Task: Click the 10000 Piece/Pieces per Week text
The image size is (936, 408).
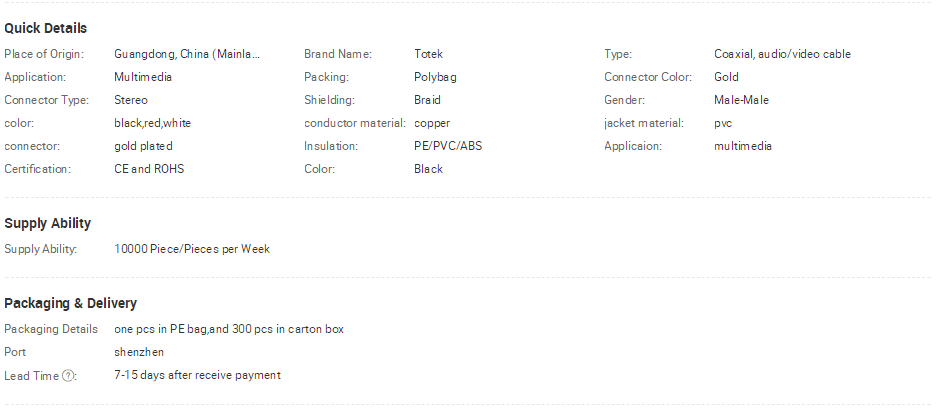Action: (x=192, y=249)
